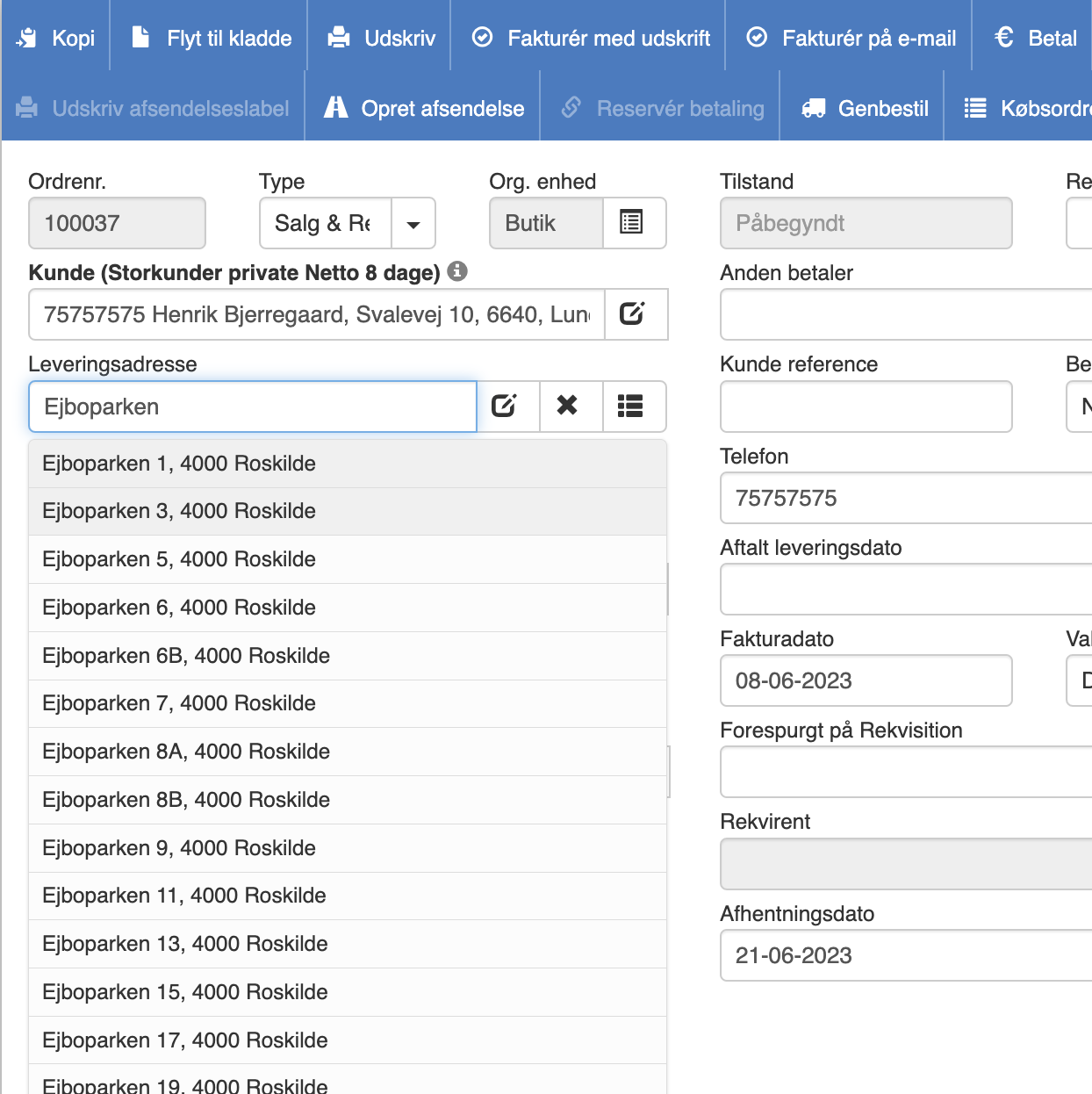Select Ejboparken 11, 4000 Roskilde

pos(348,896)
